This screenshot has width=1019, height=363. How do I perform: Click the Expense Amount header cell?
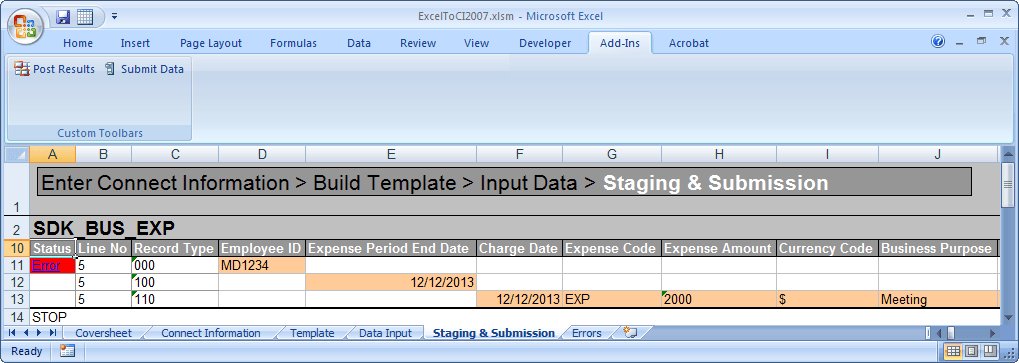(719, 248)
